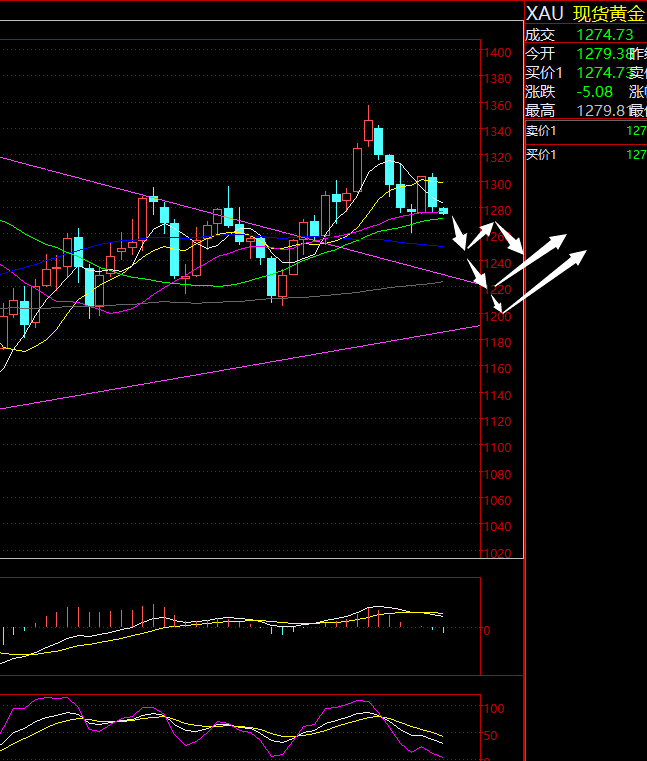The image size is (647, 761).
Task: Click the 1040 price axis label
Action: (x=498, y=527)
